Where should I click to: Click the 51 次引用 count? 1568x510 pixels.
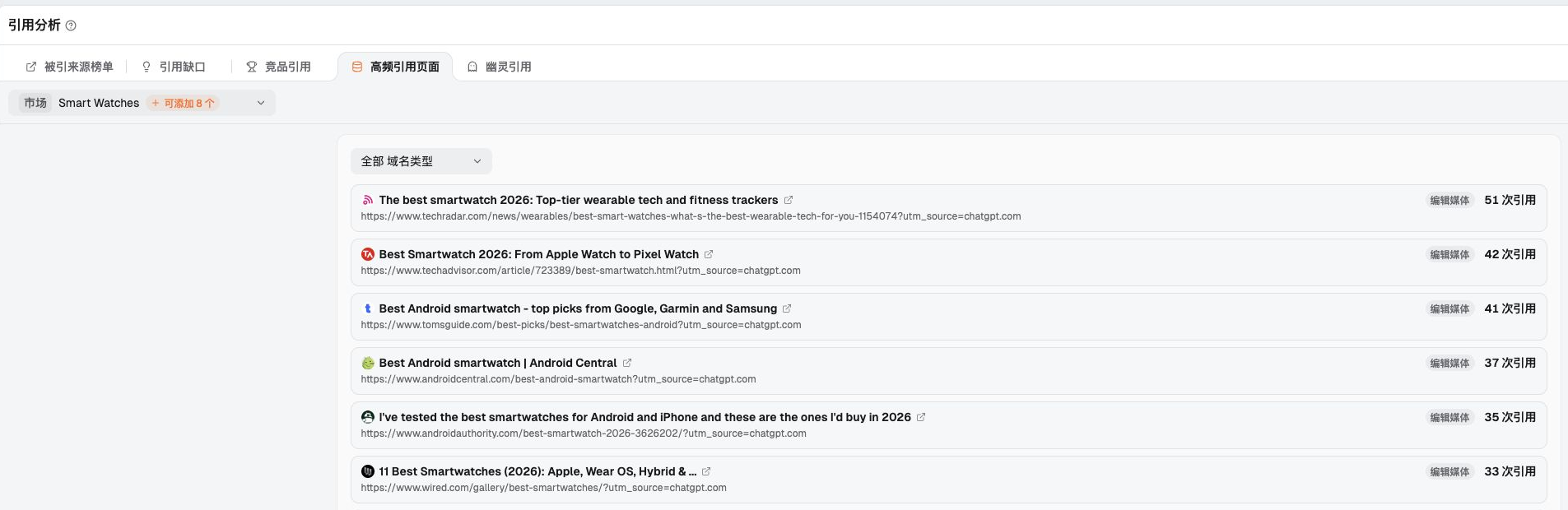pos(1510,200)
